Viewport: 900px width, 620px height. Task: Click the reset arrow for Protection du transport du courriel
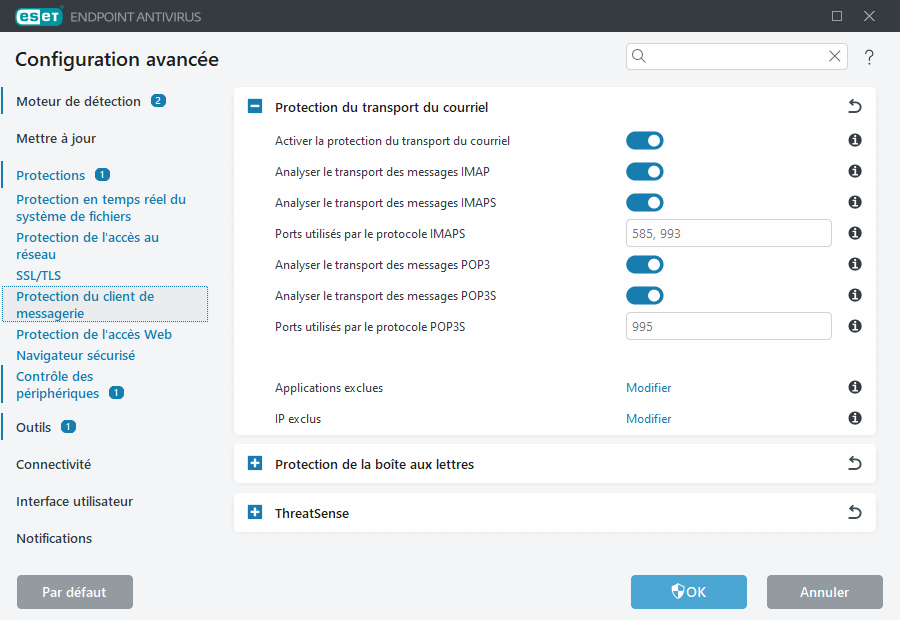click(x=854, y=106)
